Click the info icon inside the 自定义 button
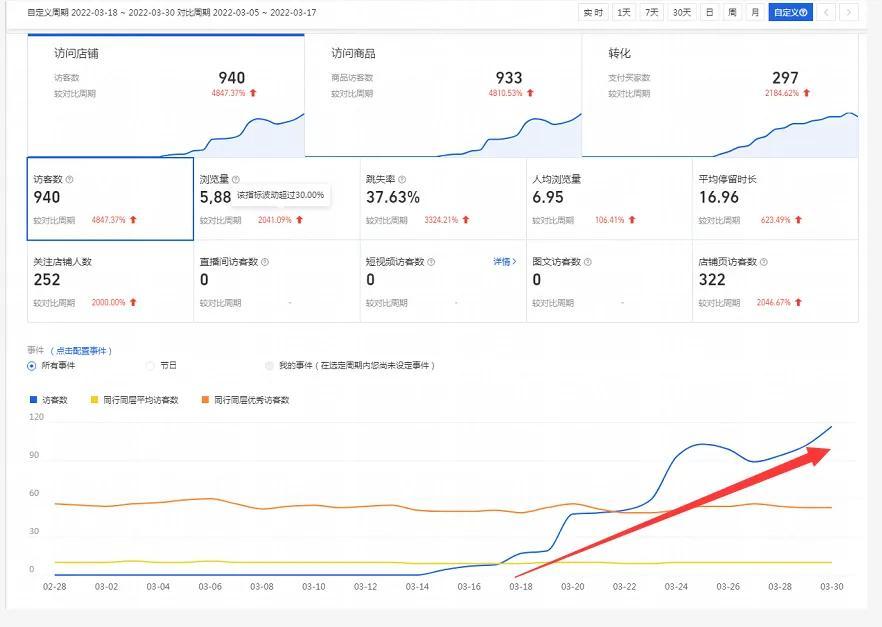Viewport: 882px width, 627px height. point(803,12)
